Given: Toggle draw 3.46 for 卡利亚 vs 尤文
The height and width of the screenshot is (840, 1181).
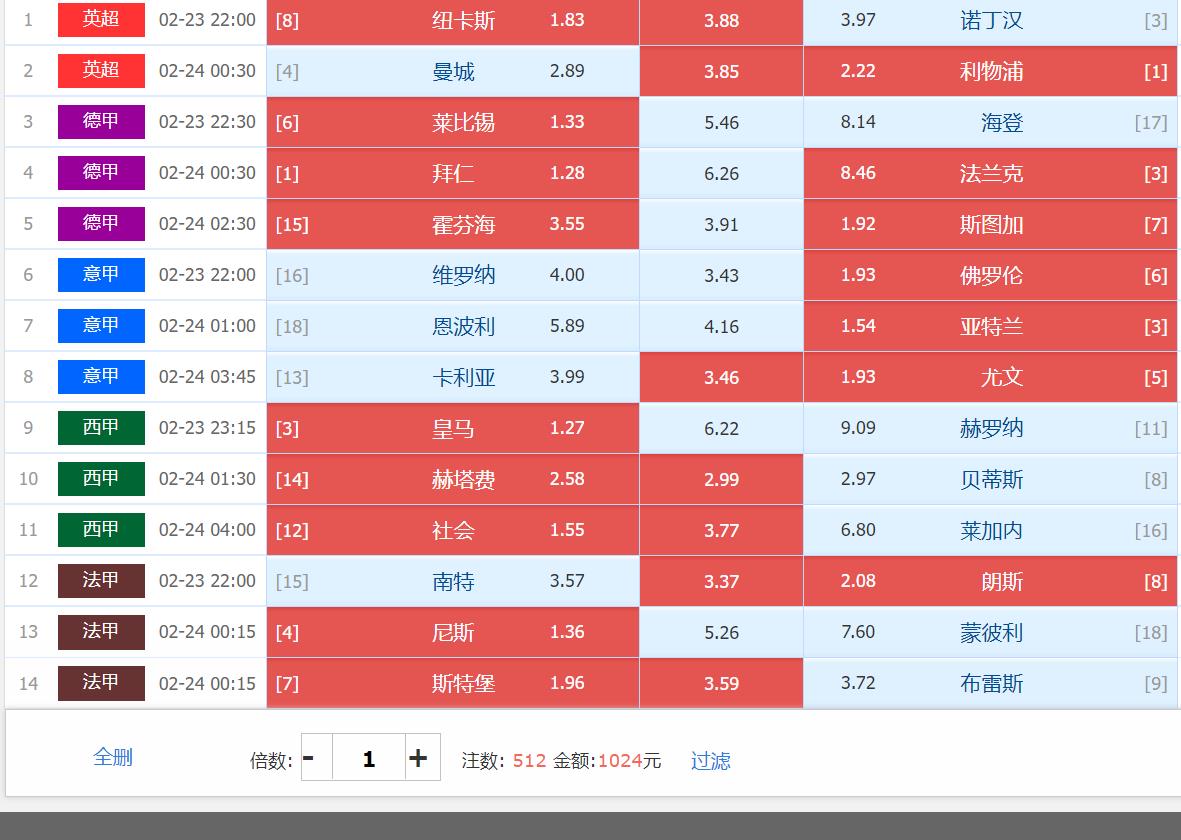Looking at the screenshot, I should pyautogui.click(x=722, y=377).
